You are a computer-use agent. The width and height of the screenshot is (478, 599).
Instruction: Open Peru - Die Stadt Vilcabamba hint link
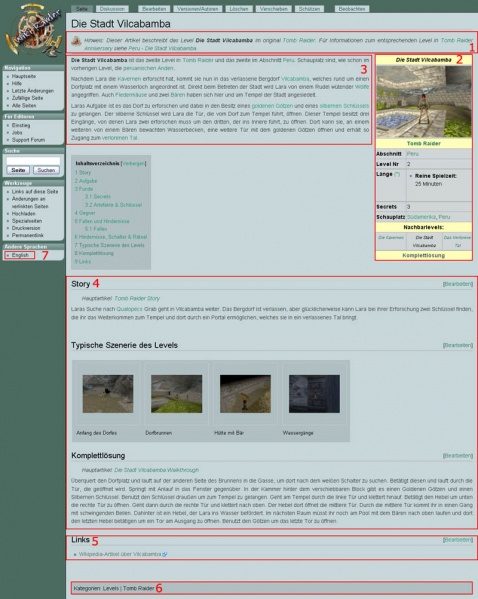(162, 49)
